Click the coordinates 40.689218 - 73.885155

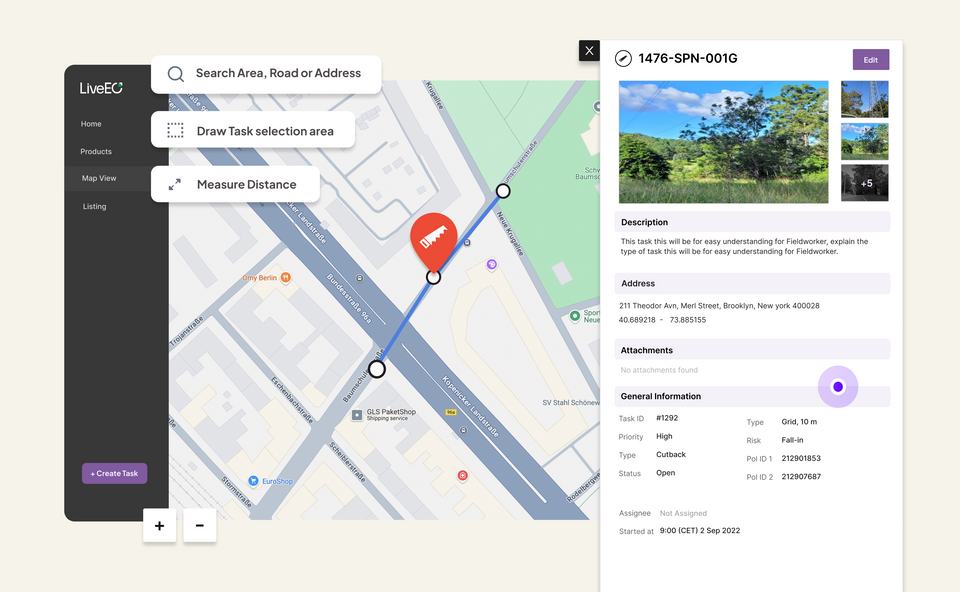662,320
